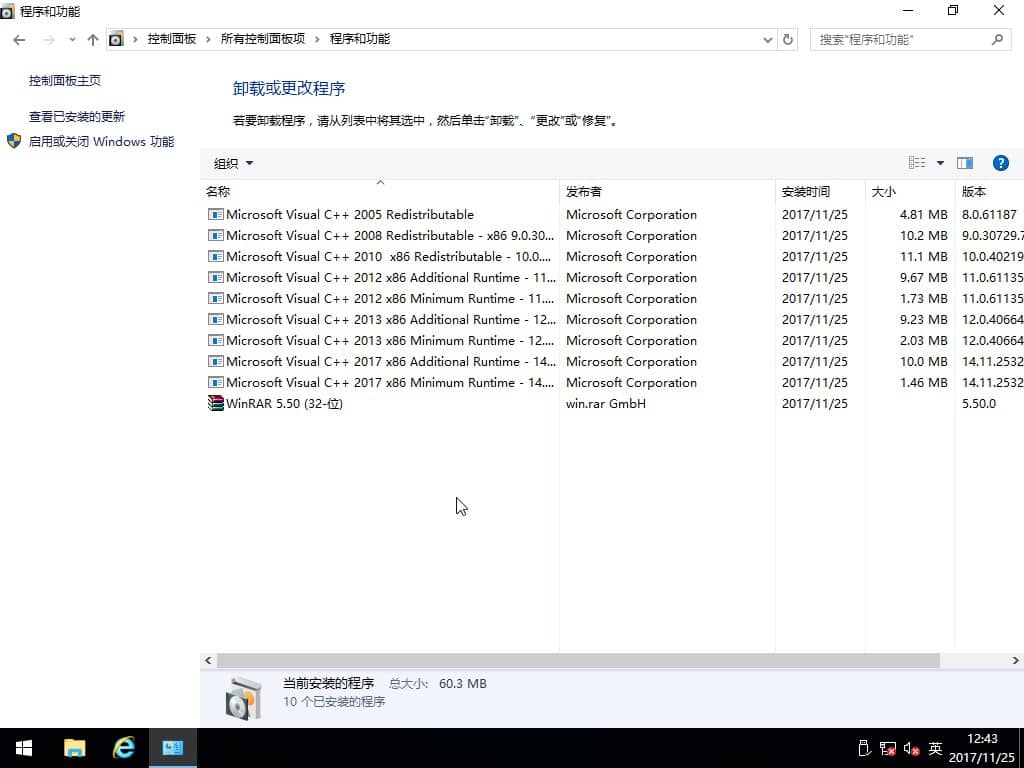Launch Internet Explorer from the taskbar

point(123,748)
